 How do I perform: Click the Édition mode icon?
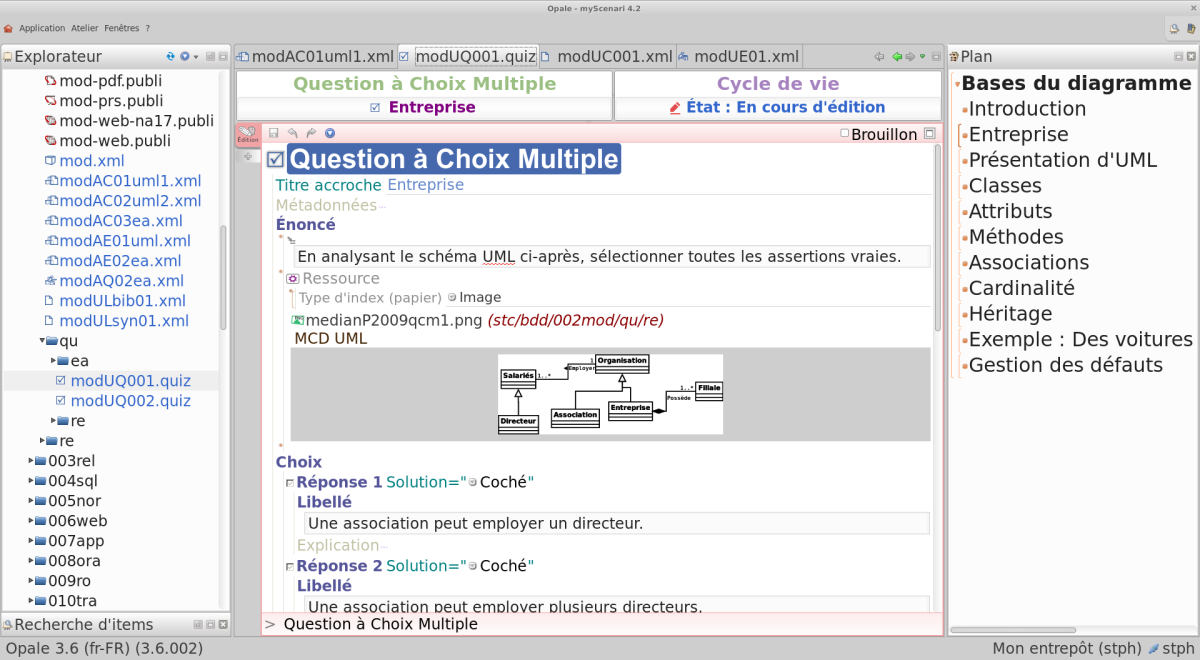[247, 135]
